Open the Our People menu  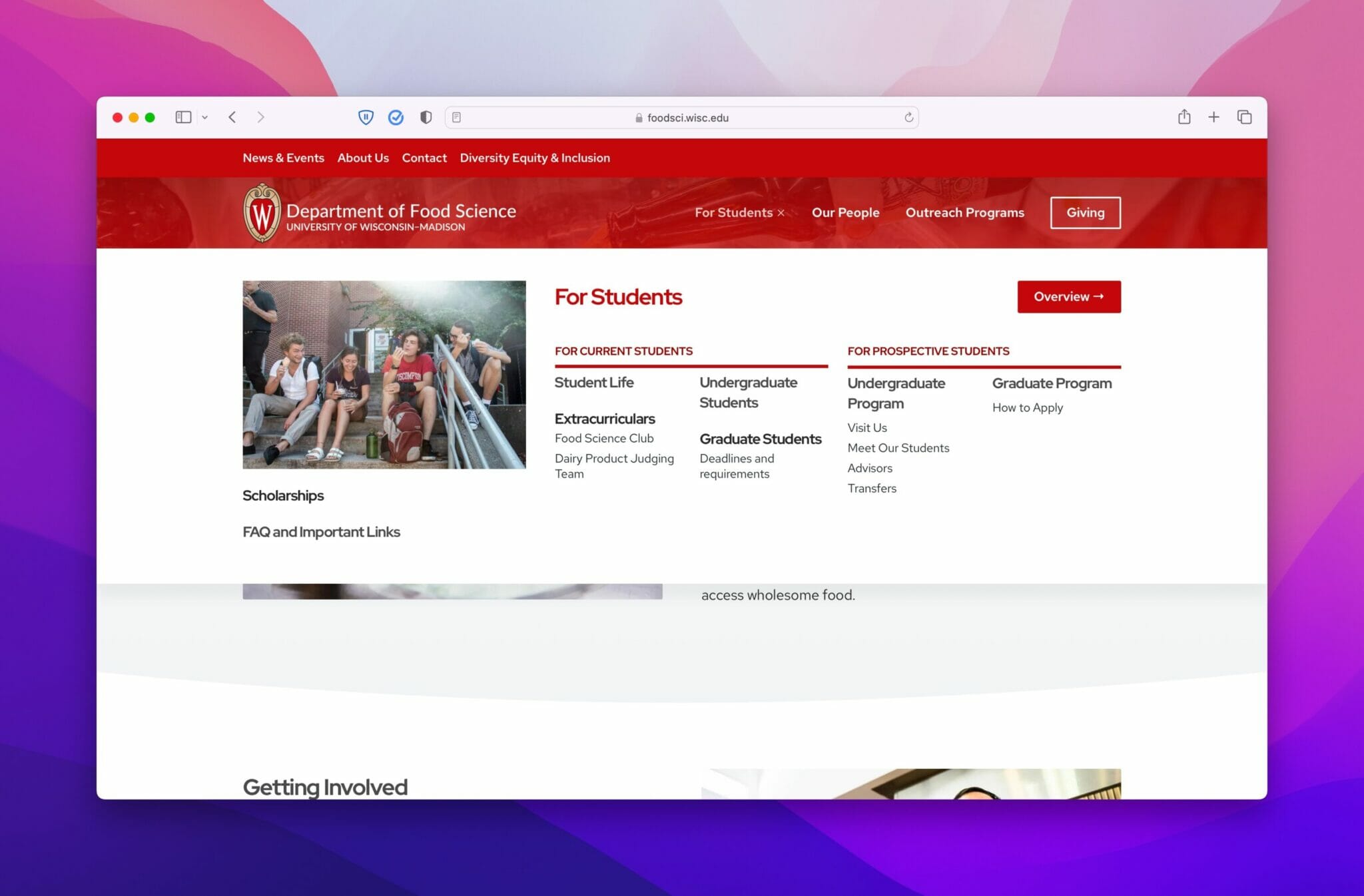point(845,212)
